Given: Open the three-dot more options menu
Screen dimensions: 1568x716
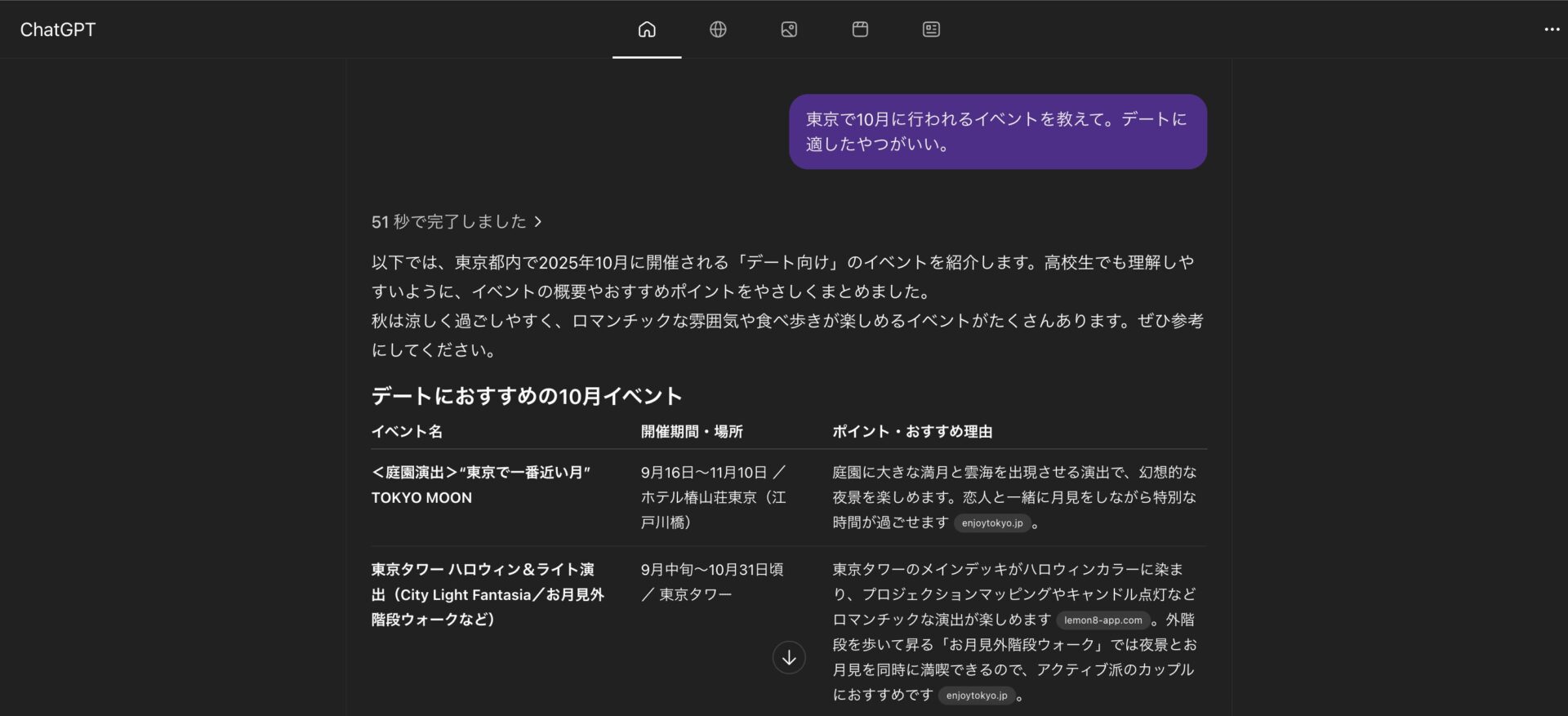Looking at the screenshot, I should coord(1552,29).
